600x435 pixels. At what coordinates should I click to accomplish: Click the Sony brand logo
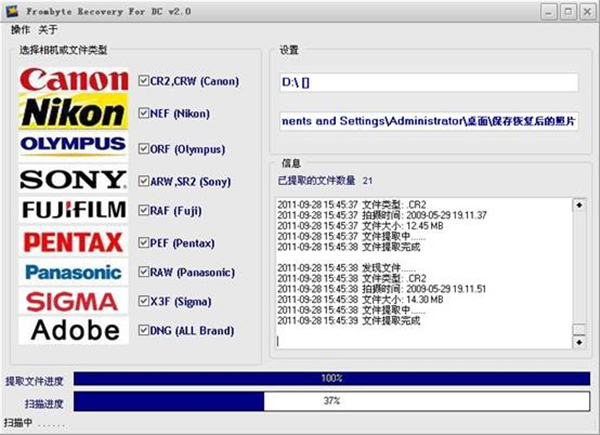74,179
